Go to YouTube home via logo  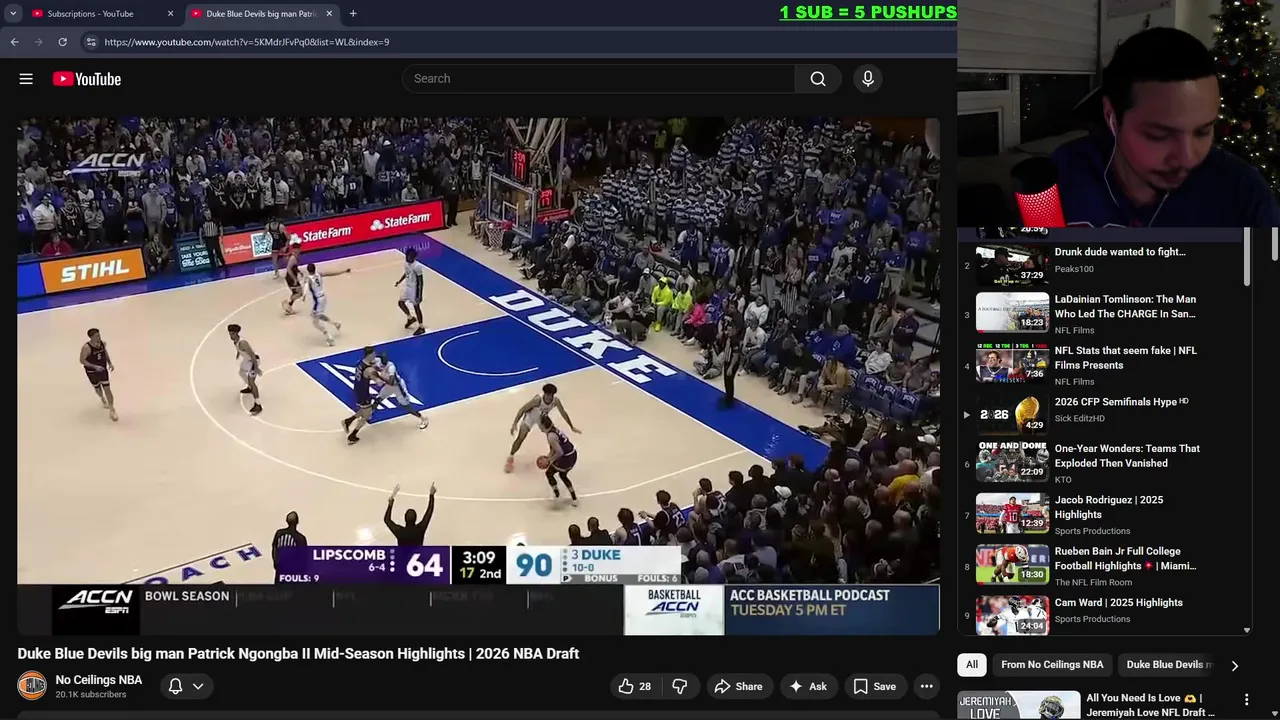(x=87, y=79)
